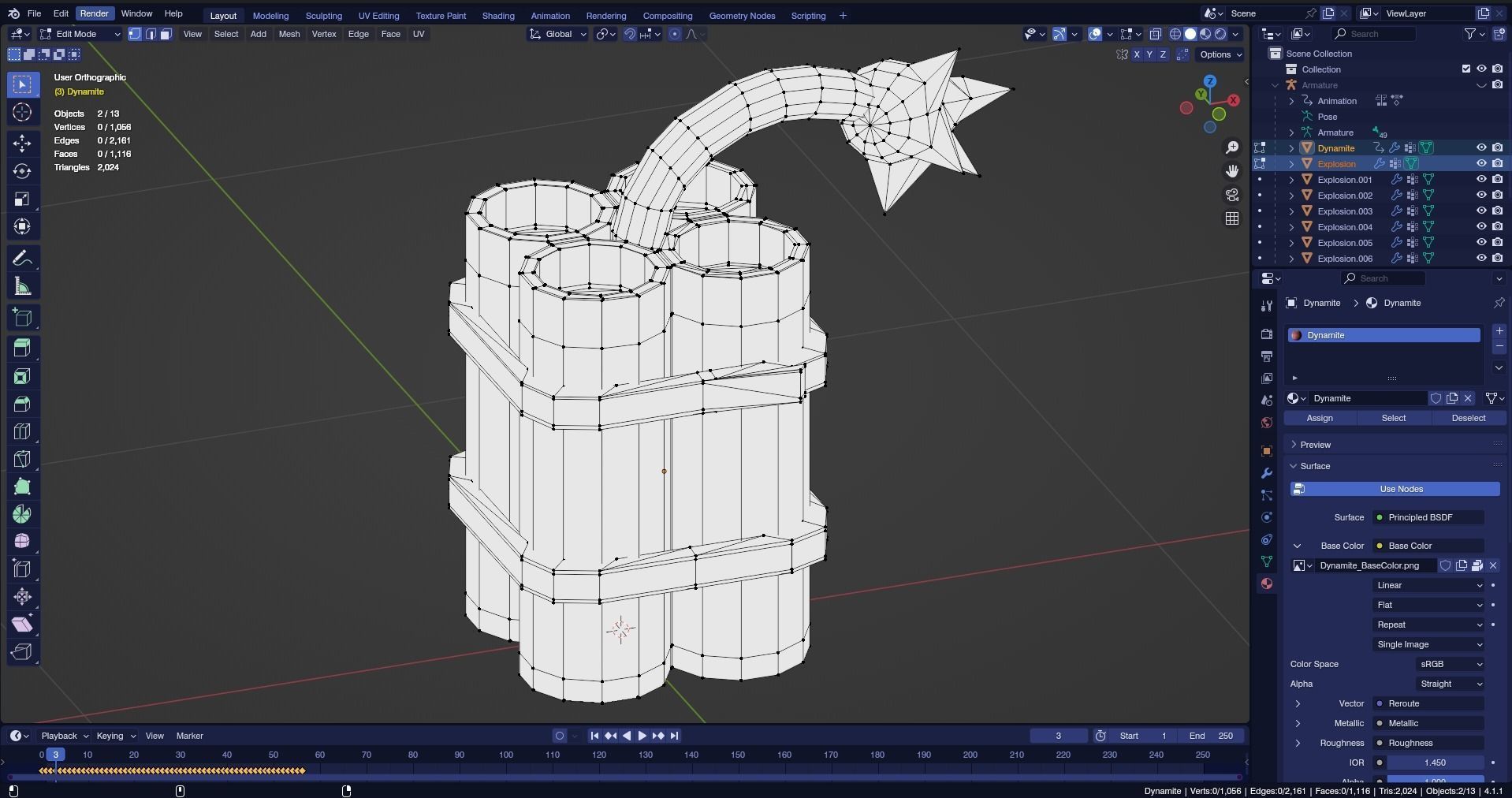Viewport: 1512px width, 798px height.
Task: Toggle camera view with the camera icon
Action: click(x=1232, y=195)
